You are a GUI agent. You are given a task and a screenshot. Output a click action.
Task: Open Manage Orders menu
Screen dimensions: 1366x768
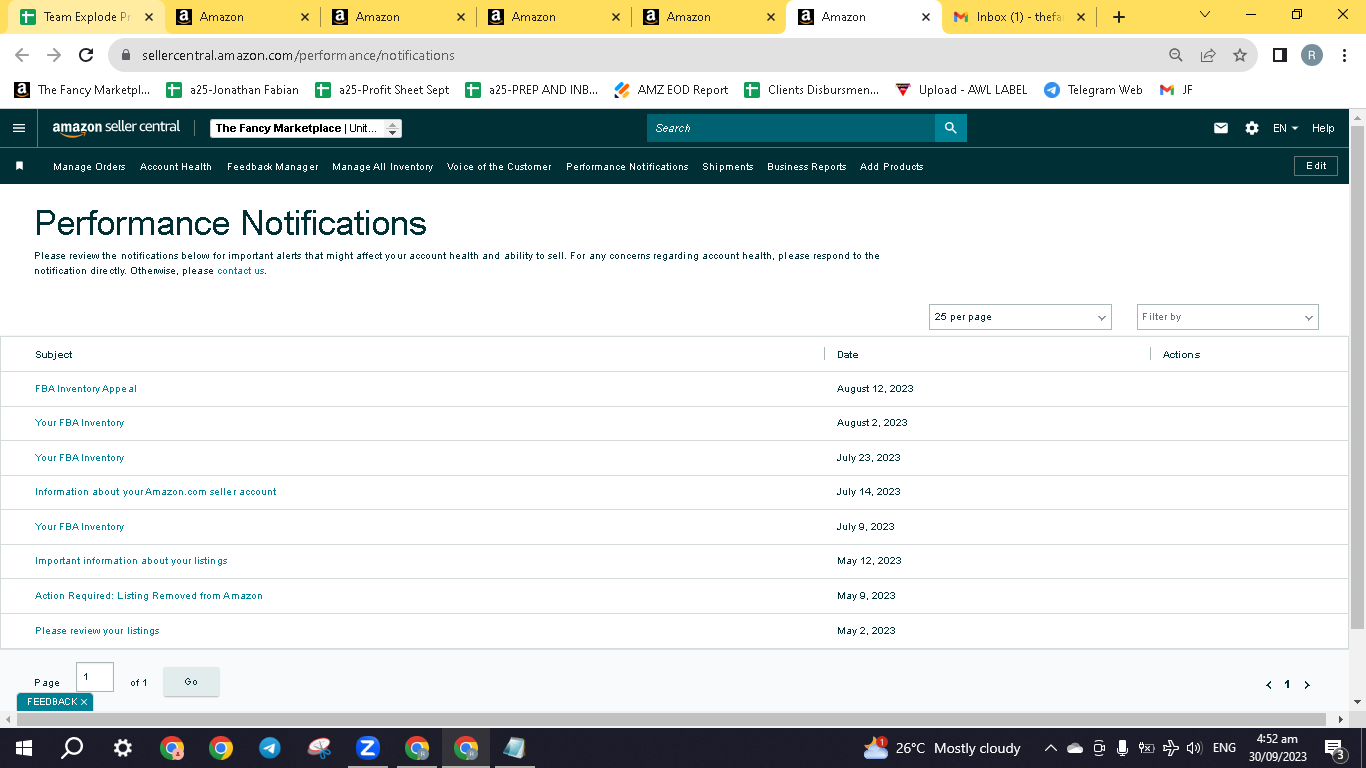click(89, 167)
